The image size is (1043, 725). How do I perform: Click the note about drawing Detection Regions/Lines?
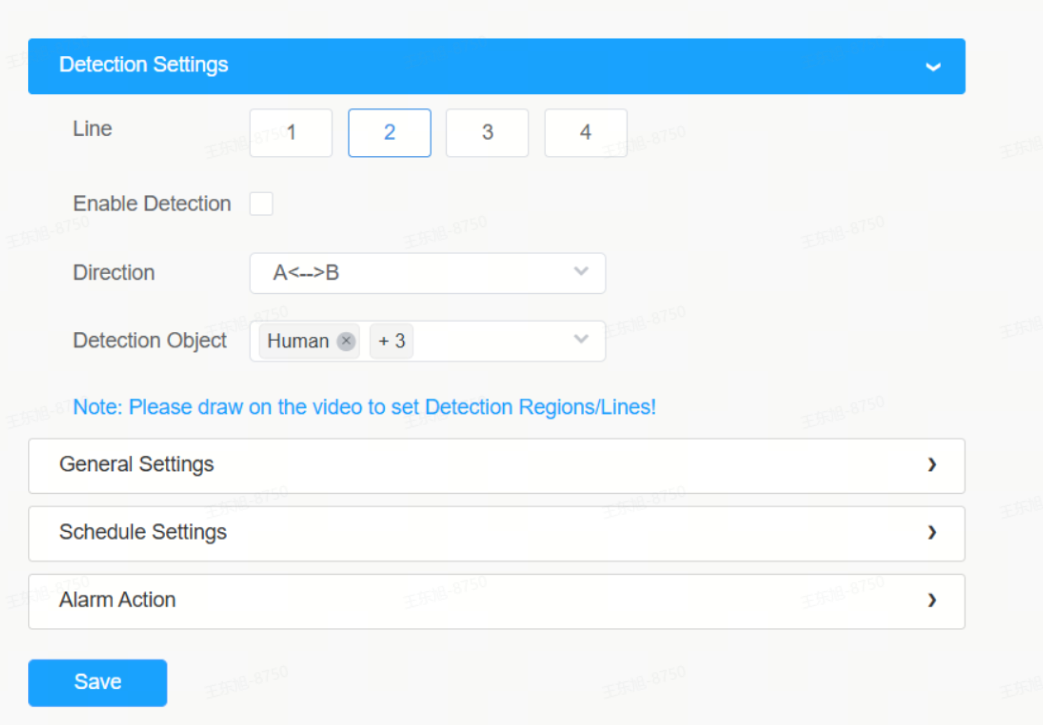click(365, 407)
